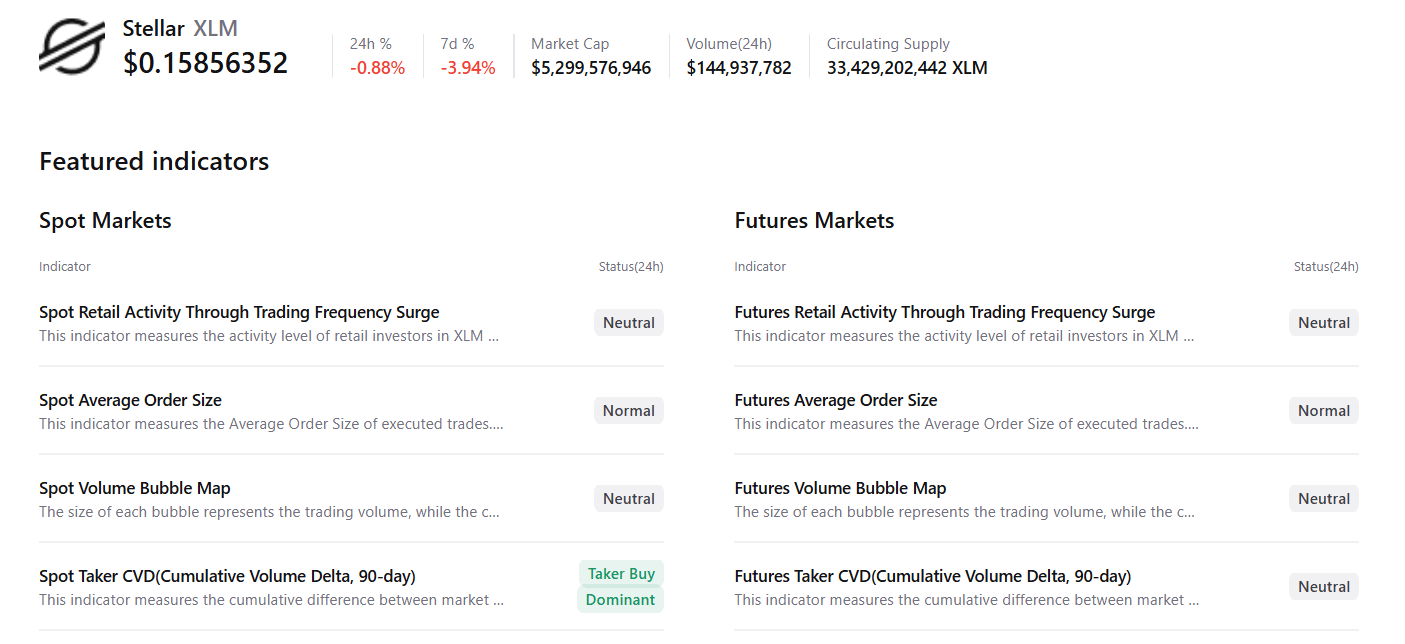Click the 24h change value -0.88%
The image size is (1405, 644).
(377, 68)
